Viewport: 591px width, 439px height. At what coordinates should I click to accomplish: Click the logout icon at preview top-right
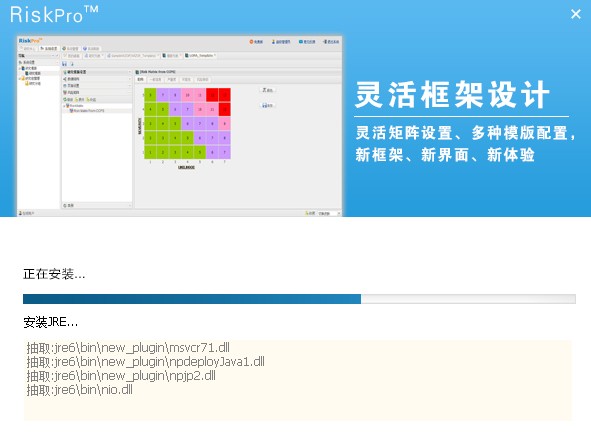coord(325,41)
